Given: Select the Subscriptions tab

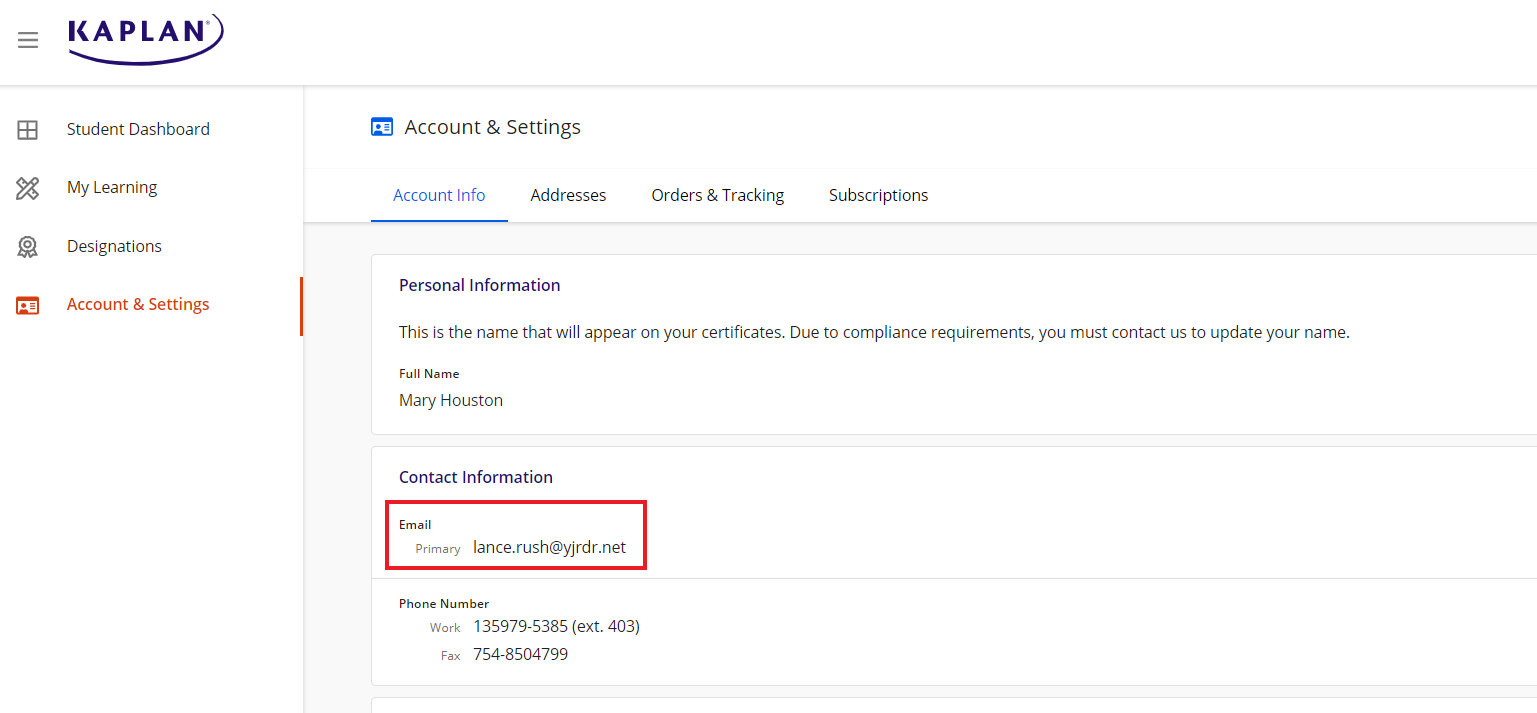Looking at the screenshot, I should pos(878,195).
